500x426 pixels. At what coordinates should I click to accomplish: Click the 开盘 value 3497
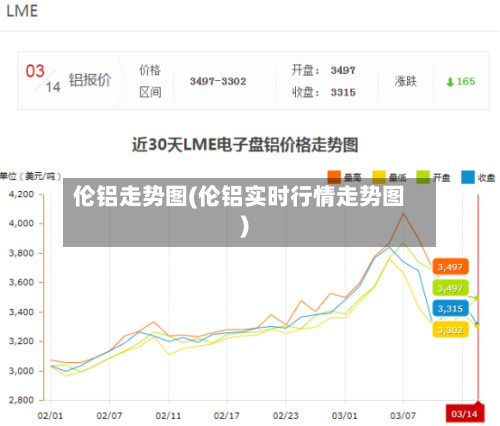(343, 70)
